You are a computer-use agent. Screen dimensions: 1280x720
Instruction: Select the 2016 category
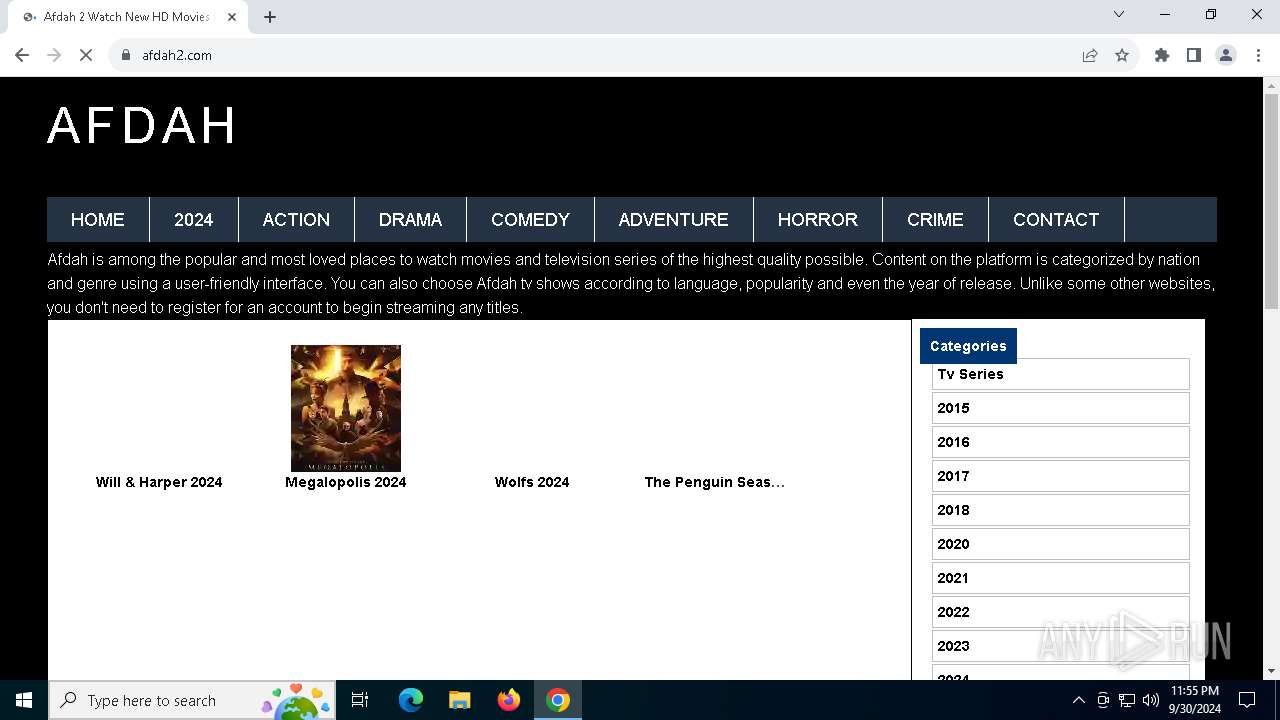1061,442
